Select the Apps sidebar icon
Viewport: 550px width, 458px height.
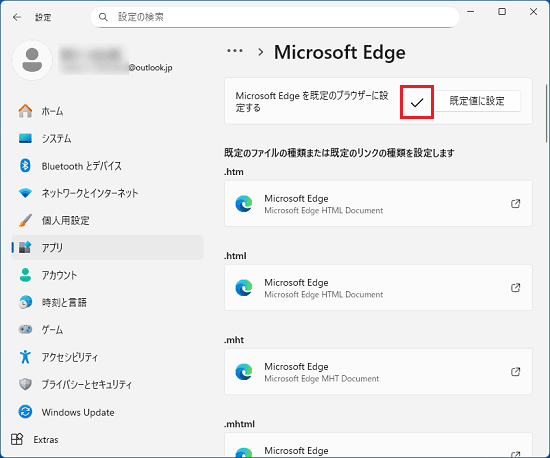[25, 247]
